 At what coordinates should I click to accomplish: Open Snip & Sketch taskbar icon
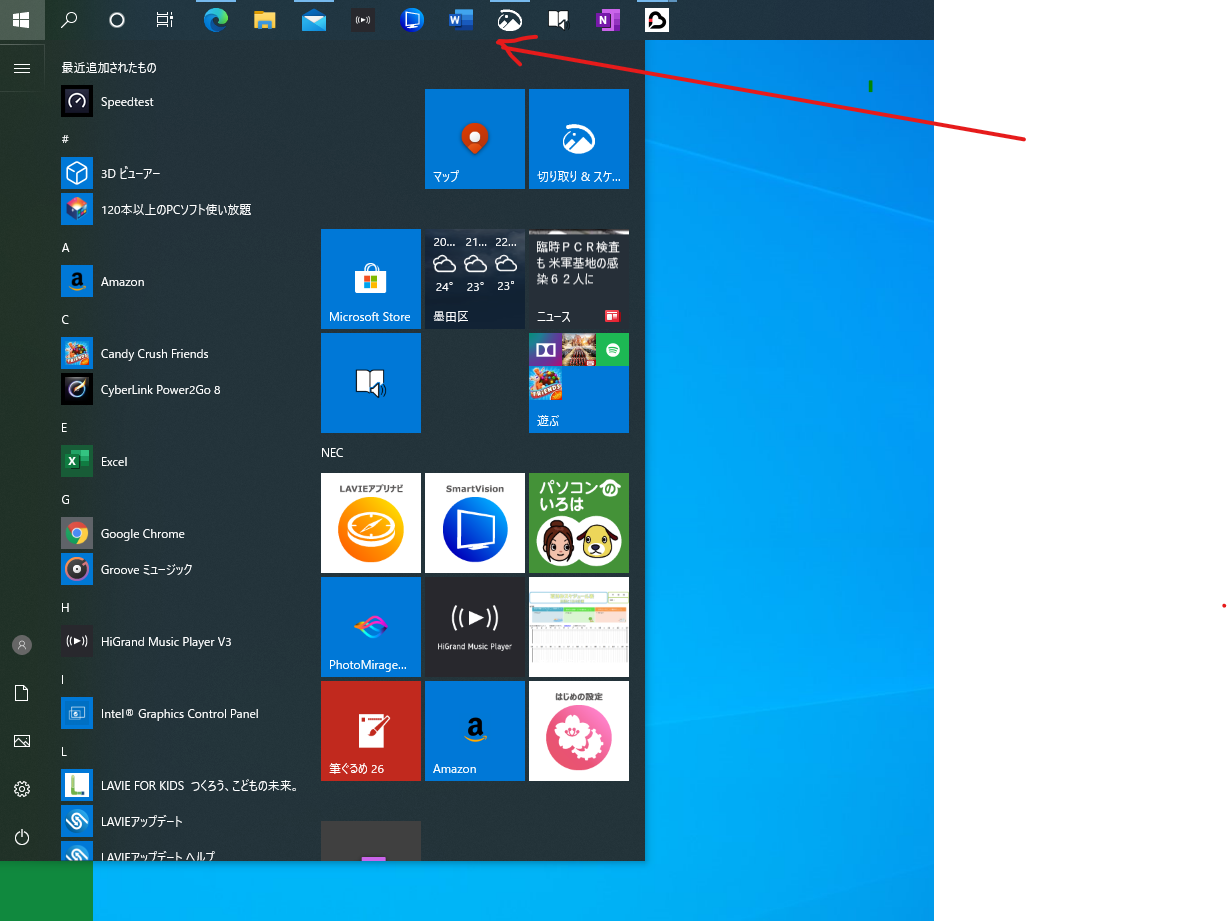pyautogui.click(x=510, y=20)
